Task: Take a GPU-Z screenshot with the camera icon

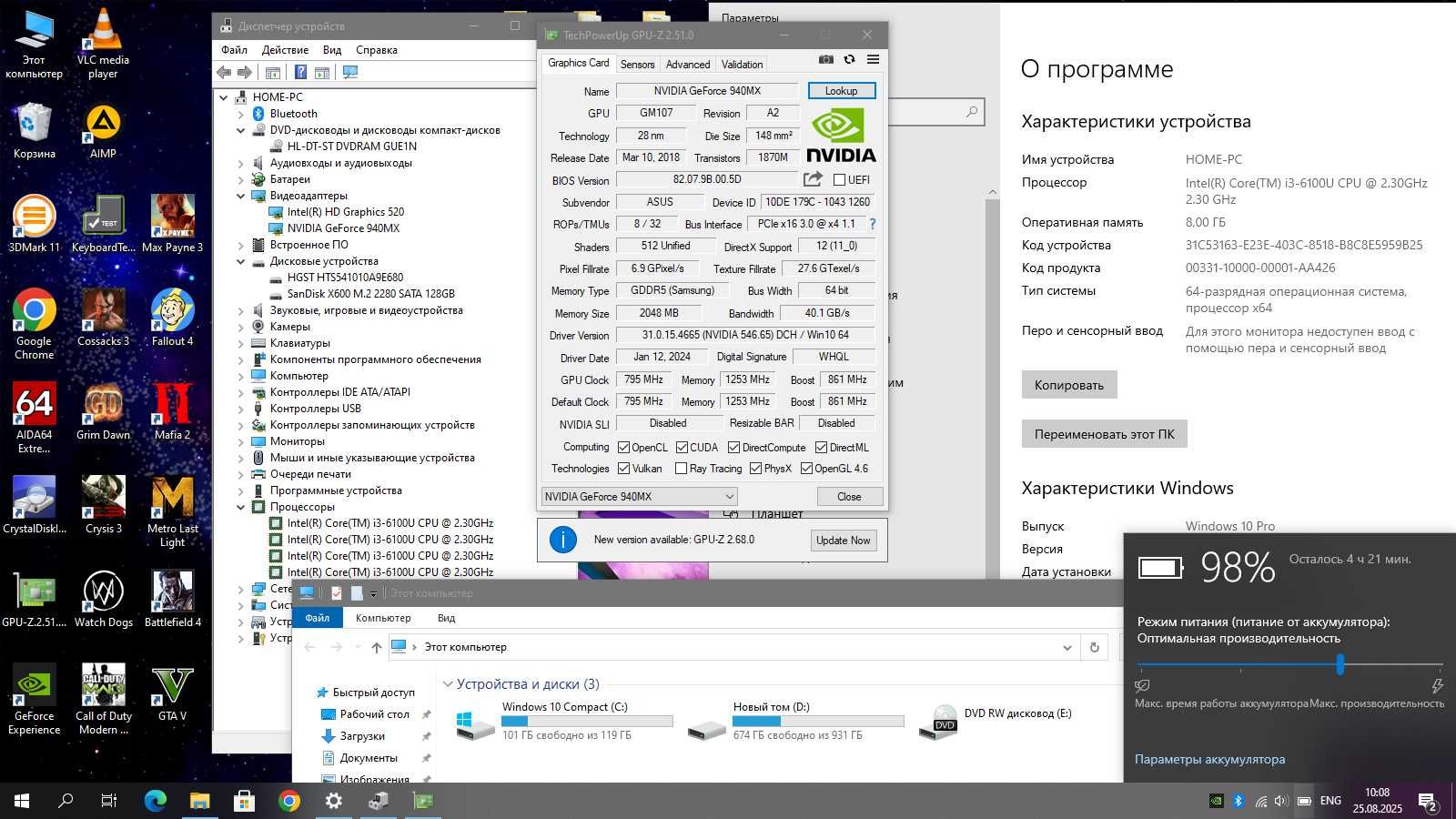Action: pos(825,59)
